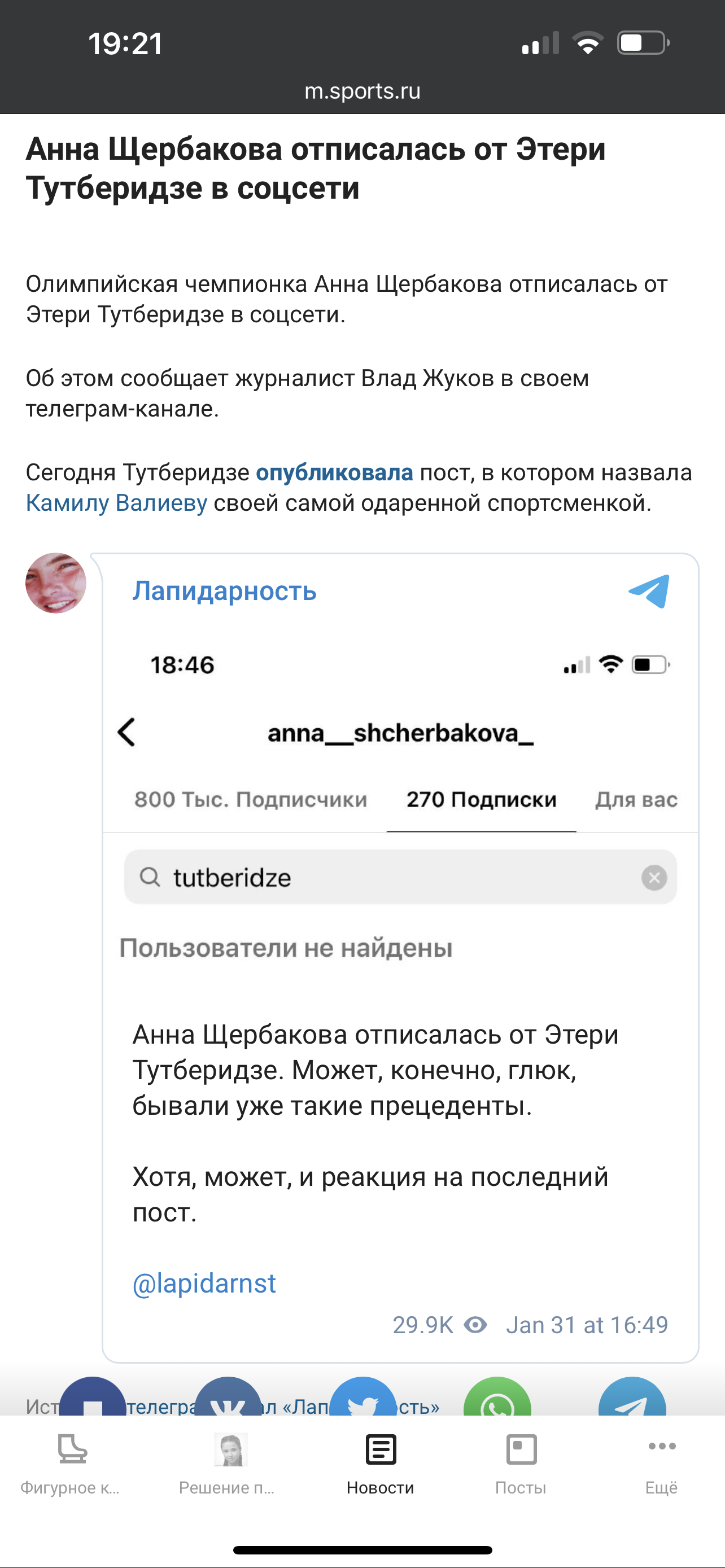Tap the @lapidarnst handle link
725x1568 pixels.
point(204,1283)
